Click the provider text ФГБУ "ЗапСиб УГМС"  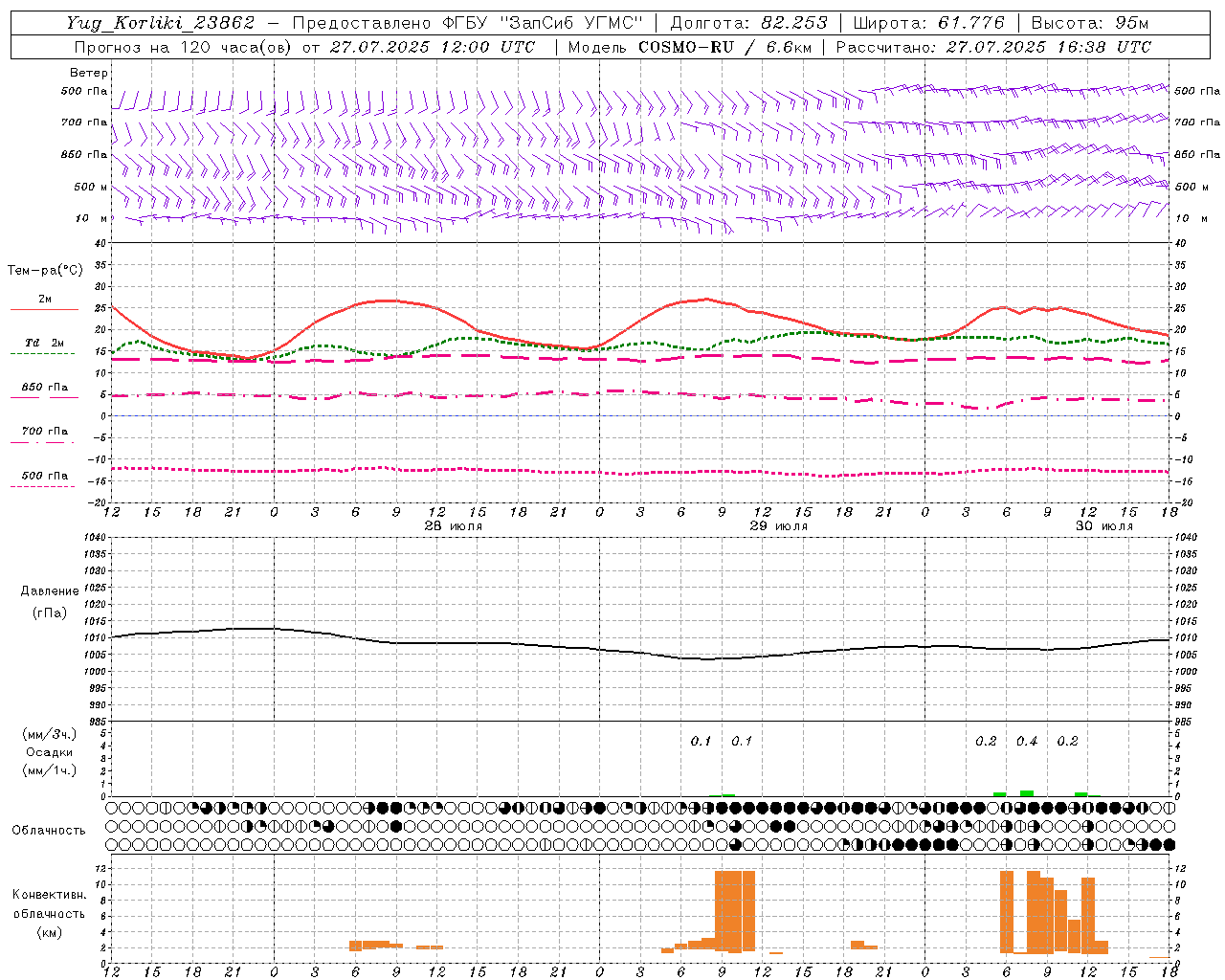(x=542, y=23)
